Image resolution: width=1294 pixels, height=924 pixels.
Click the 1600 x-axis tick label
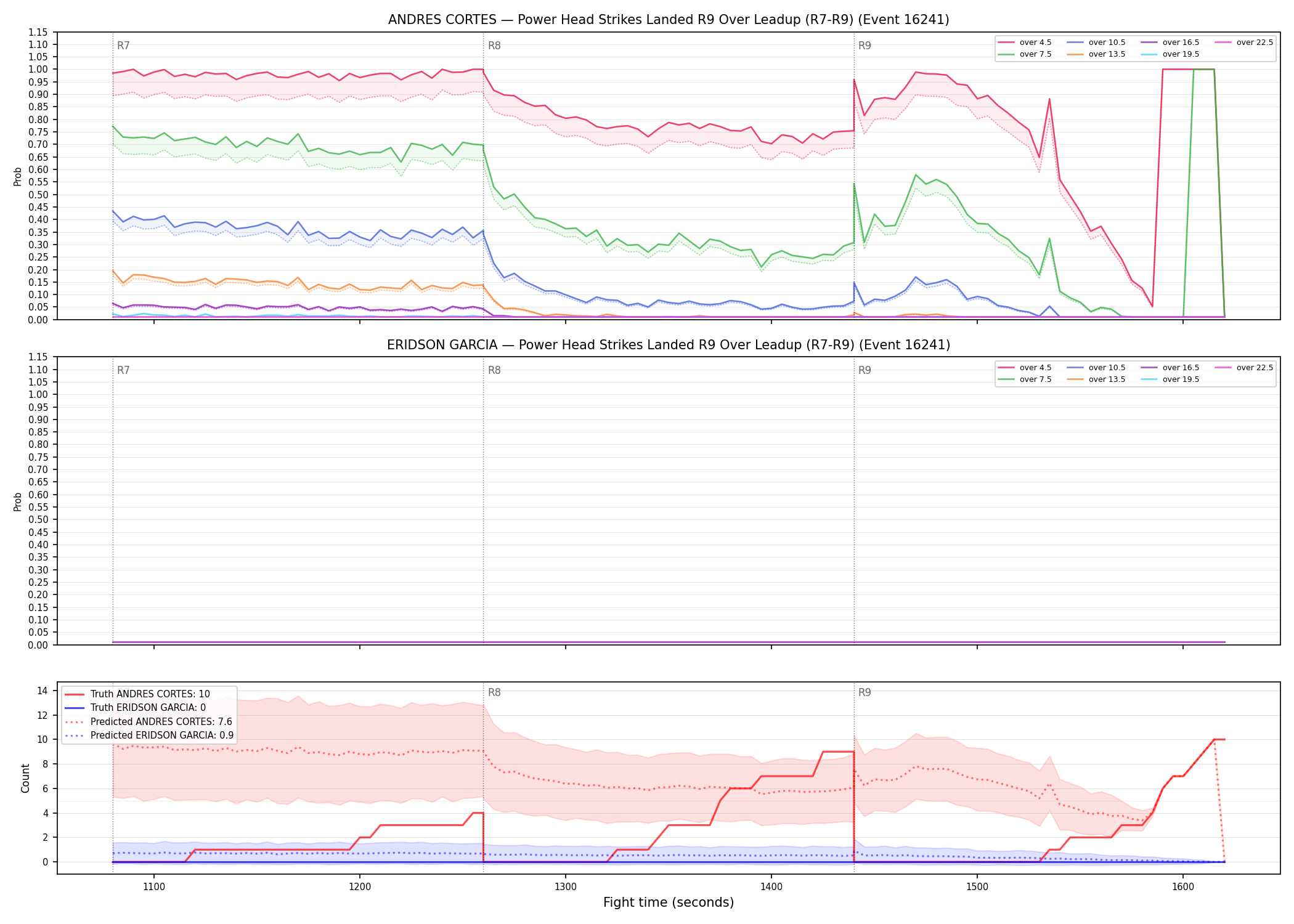tap(1183, 887)
